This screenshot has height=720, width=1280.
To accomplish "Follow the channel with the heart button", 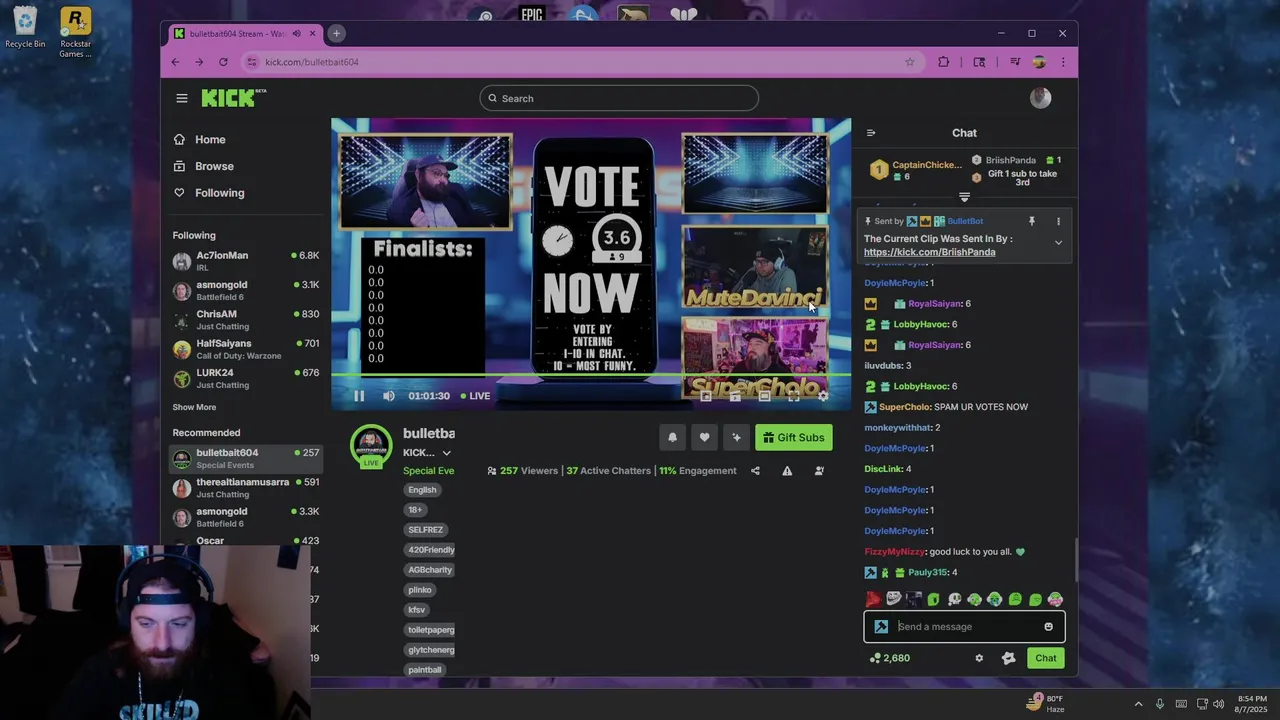I will pos(704,437).
